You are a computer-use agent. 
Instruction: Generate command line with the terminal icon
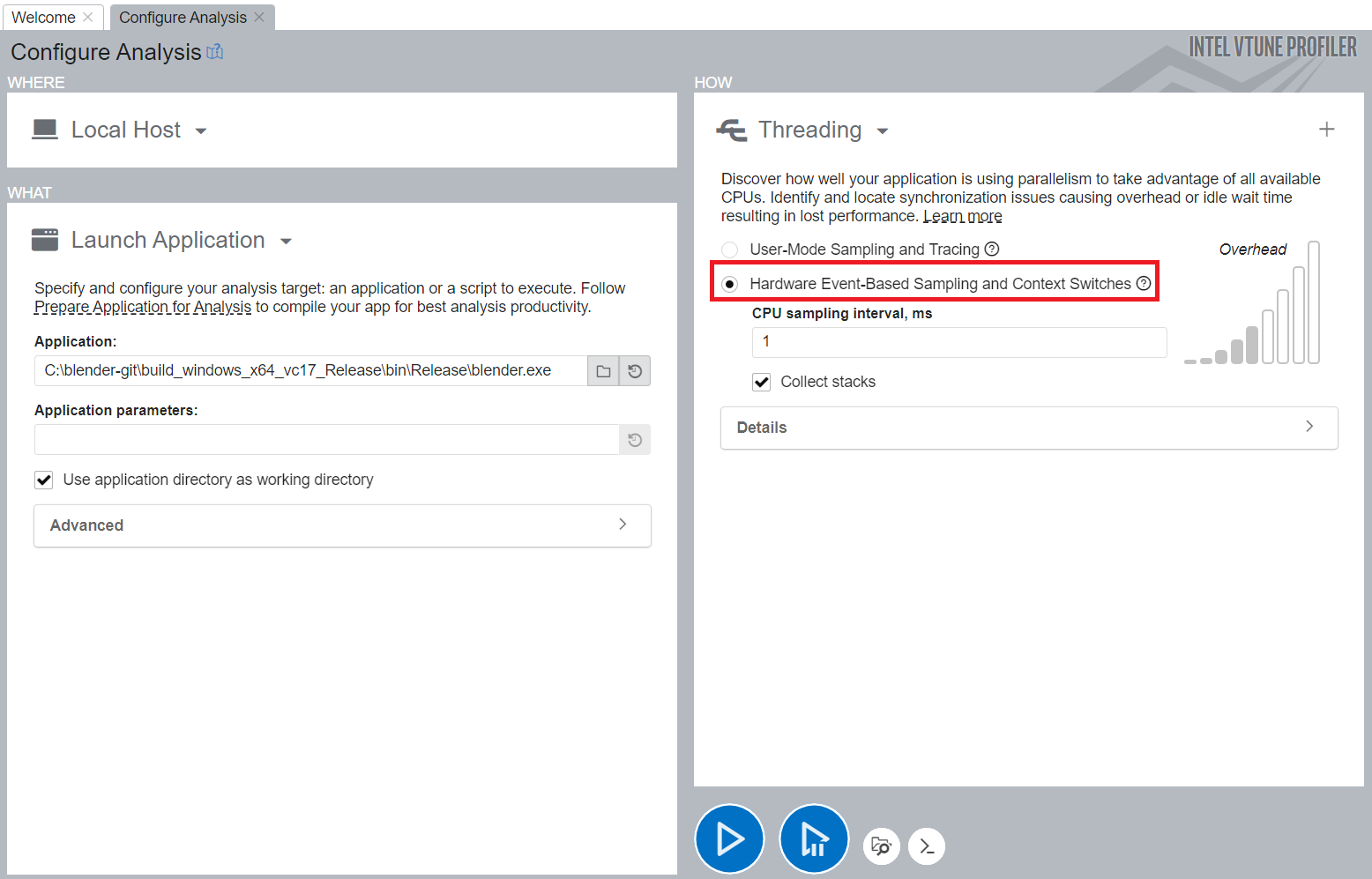tap(926, 846)
